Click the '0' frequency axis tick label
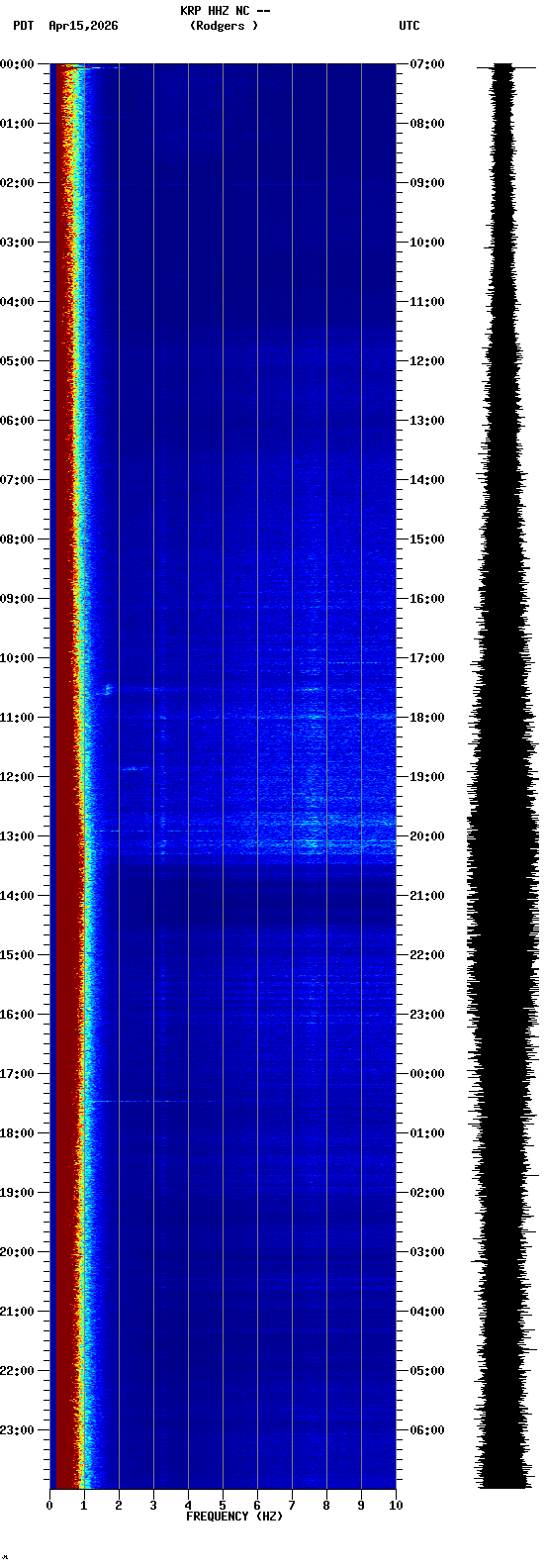 [49, 1506]
